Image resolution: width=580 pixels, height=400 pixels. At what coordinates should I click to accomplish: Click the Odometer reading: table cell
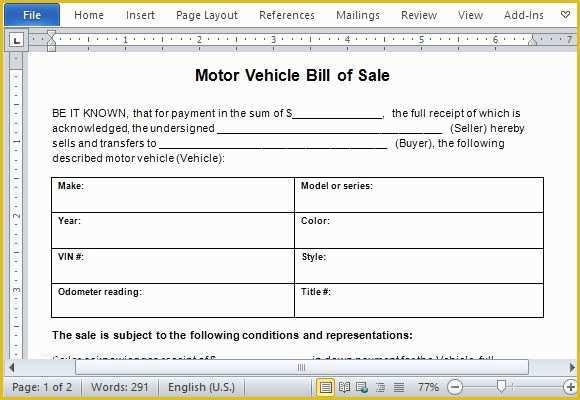coord(173,300)
